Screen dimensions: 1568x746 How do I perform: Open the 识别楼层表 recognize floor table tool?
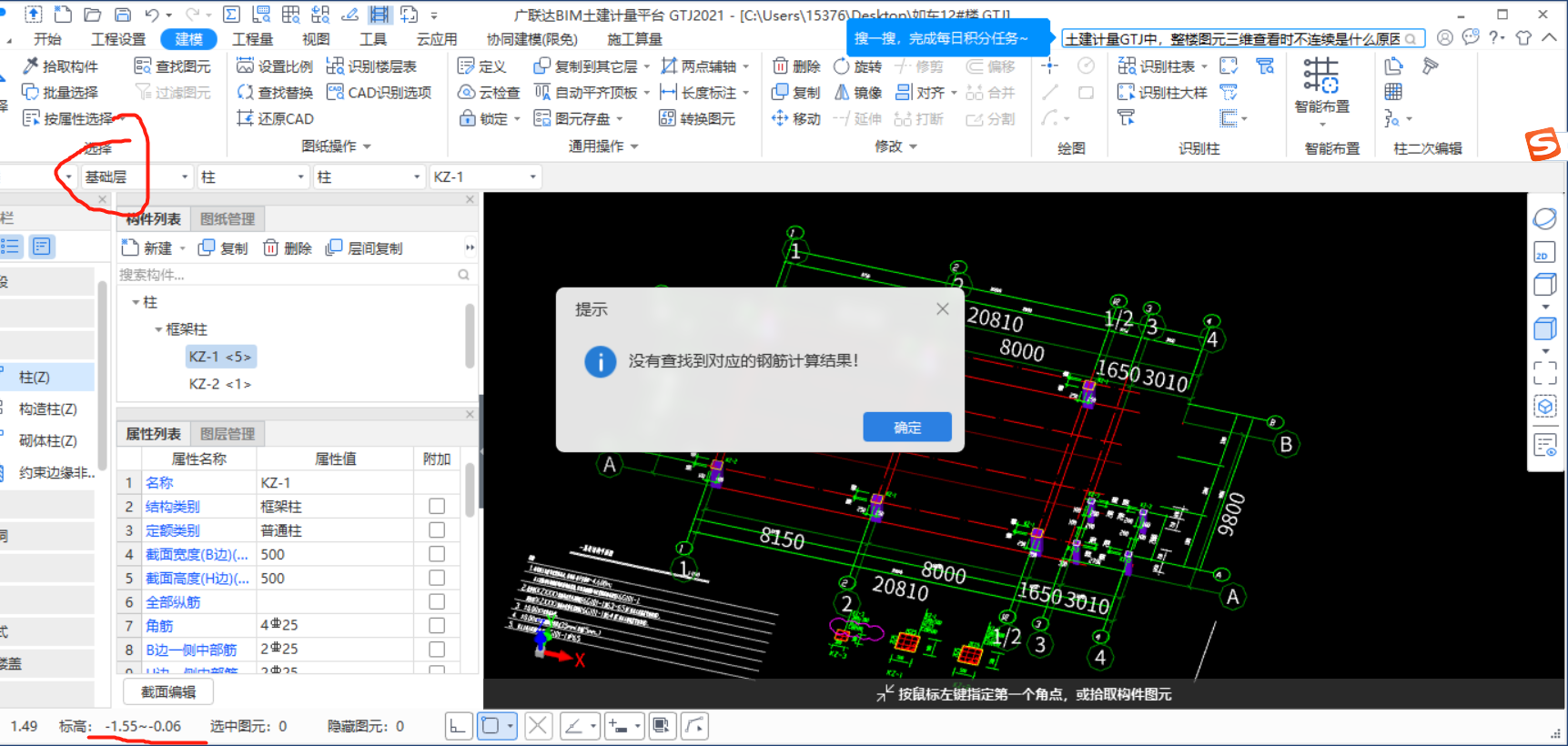point(371,66)
